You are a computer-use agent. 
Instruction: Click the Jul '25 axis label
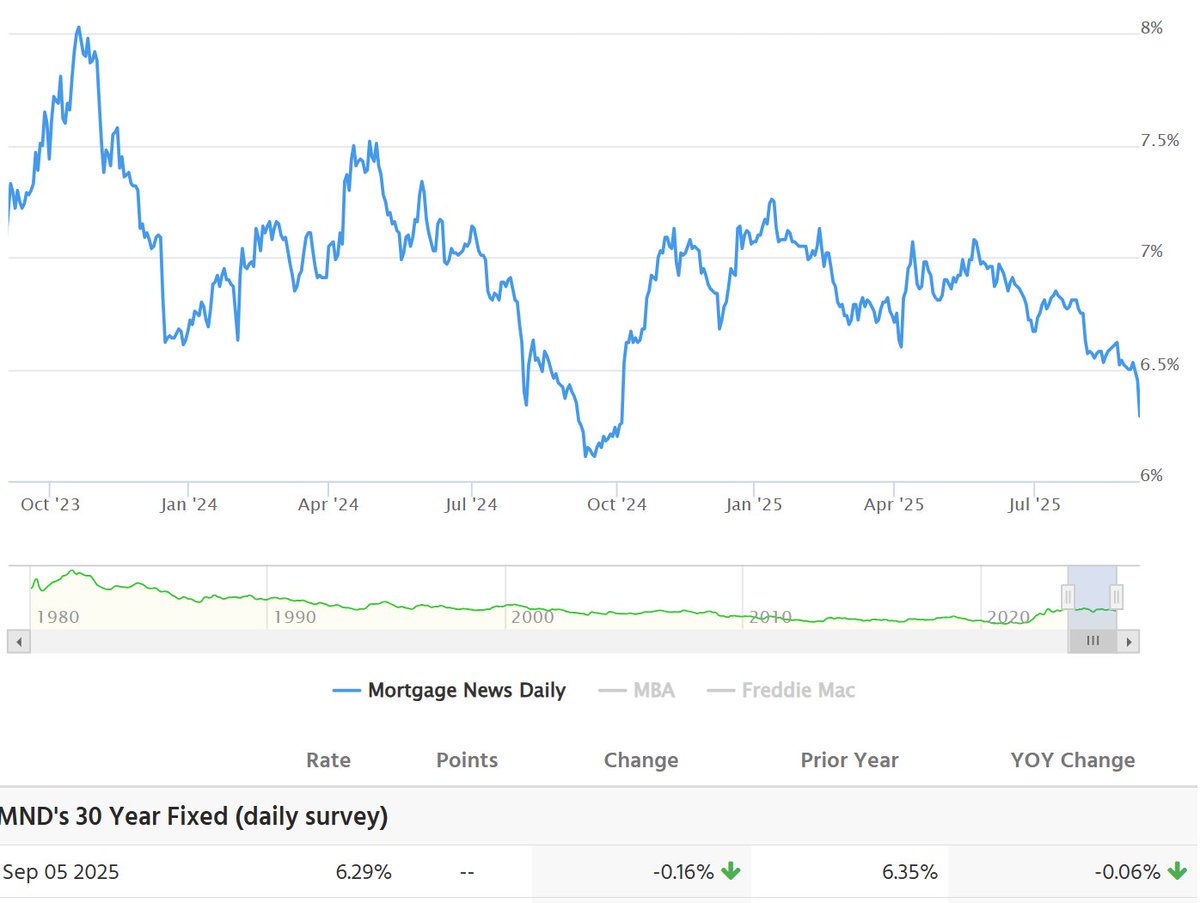tap(1033, 504)
